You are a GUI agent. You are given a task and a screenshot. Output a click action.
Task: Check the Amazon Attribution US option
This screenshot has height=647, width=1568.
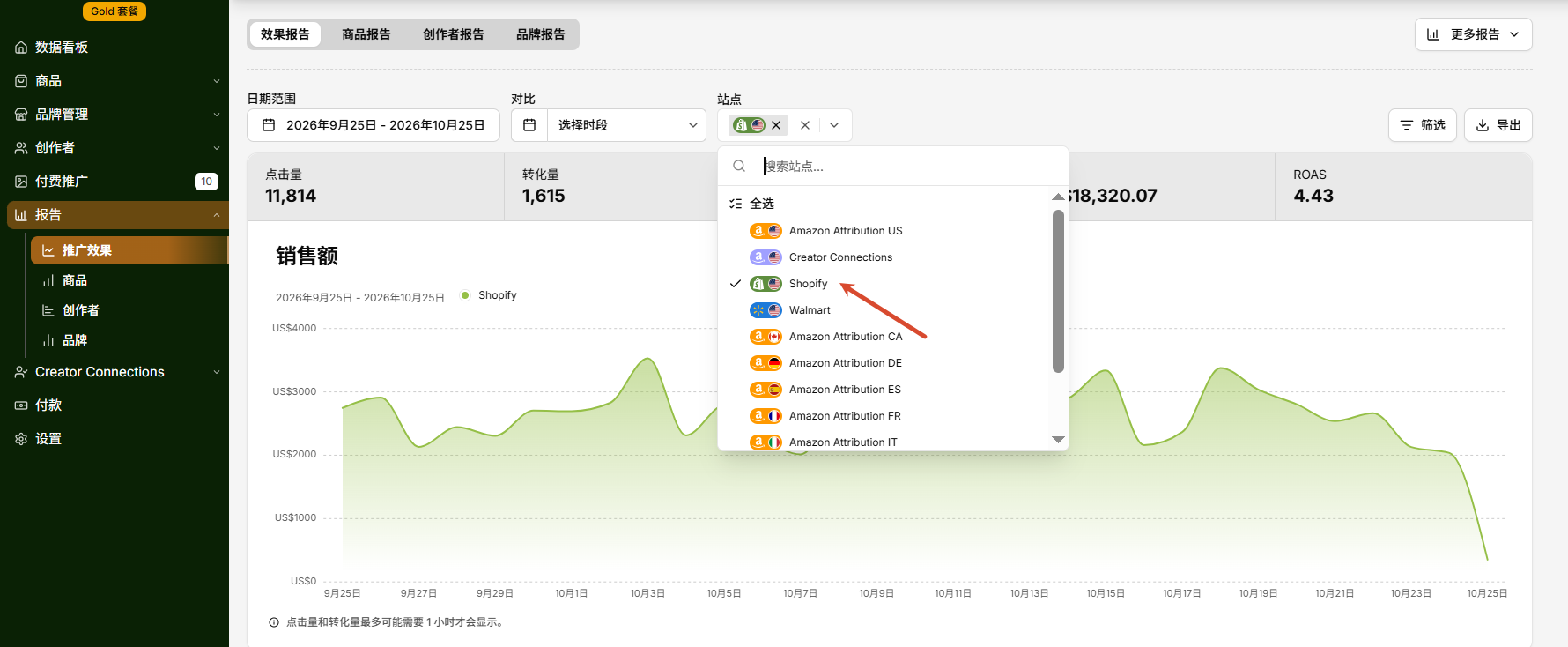click(x=885, y=231)
